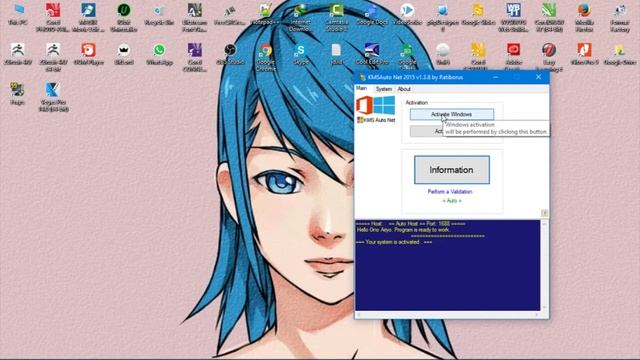Launch VideoScribe desktop icon

click(x=407, y=14)
